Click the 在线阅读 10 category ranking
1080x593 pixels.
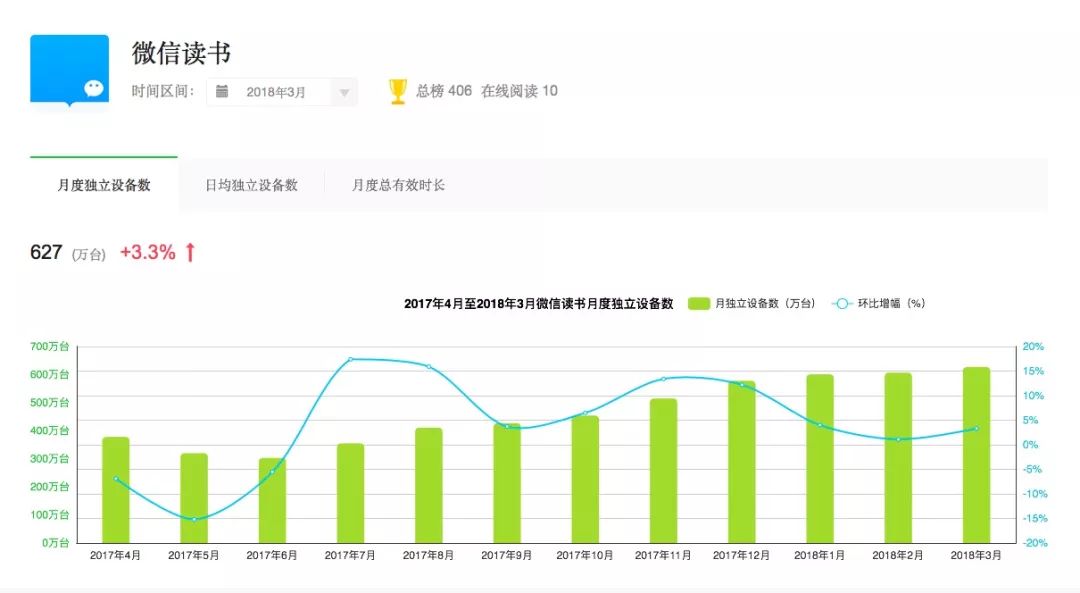(519, 91)
